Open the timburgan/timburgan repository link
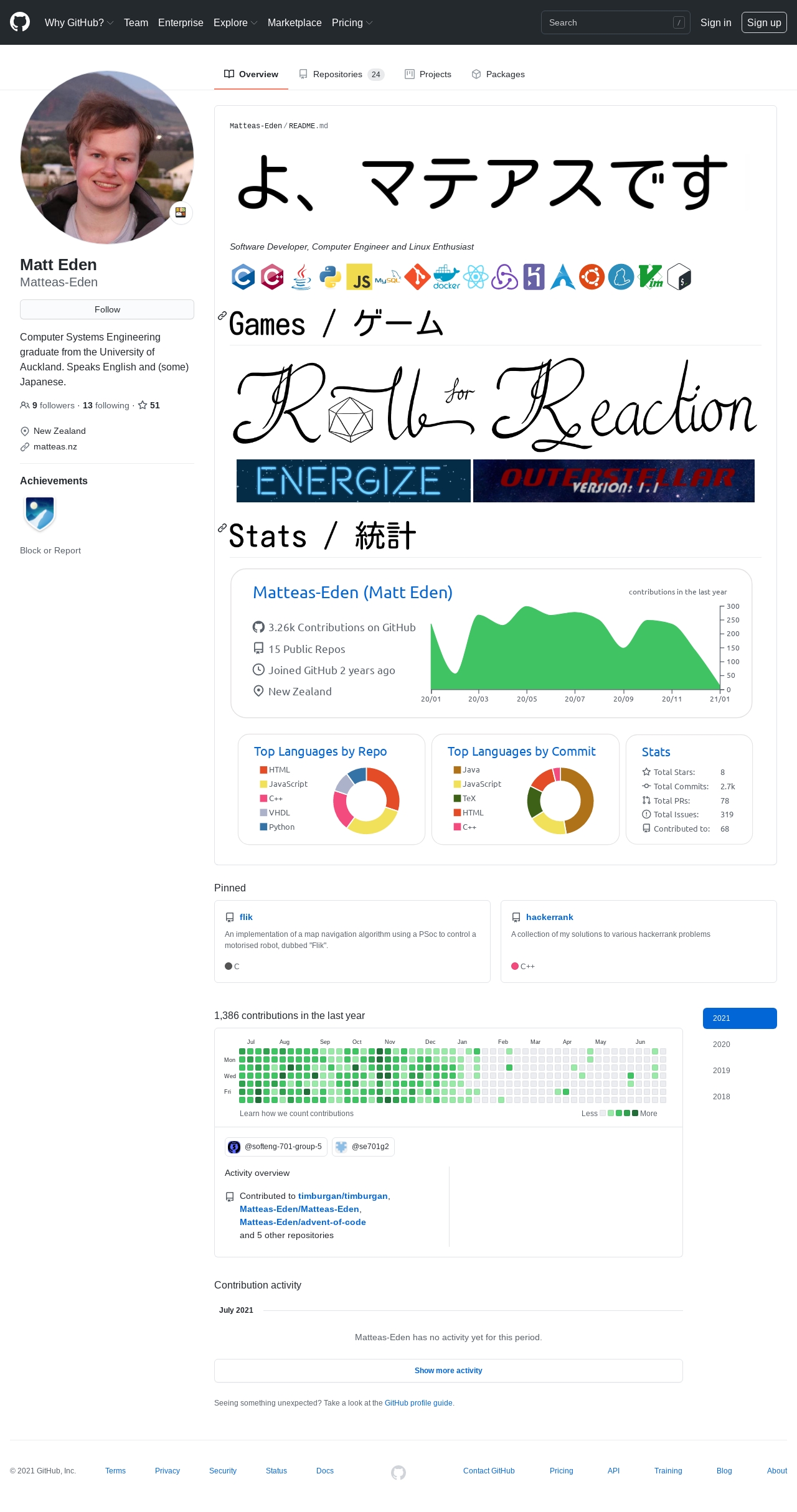This screenshot has height=1512, width=797. [343, 1196]
